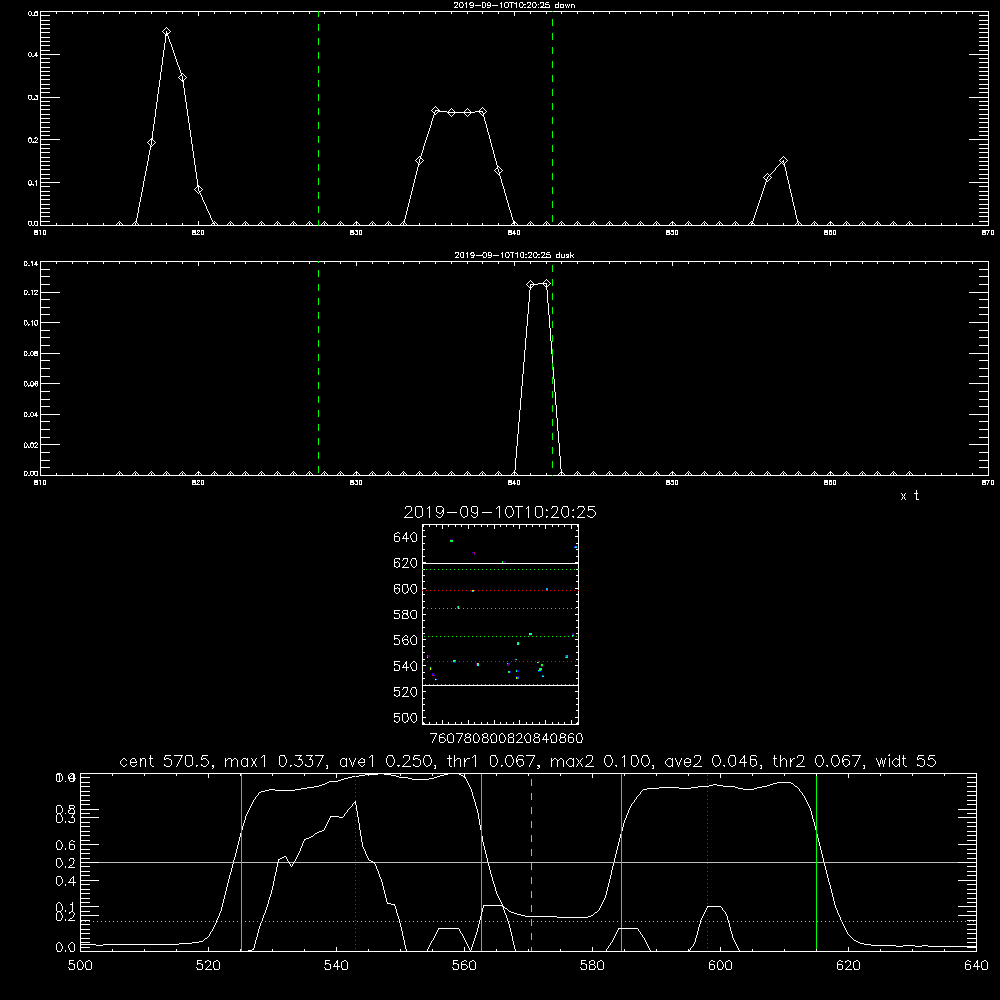The height and width of the screenshot is (1000, 1000).
Task: Click the green vertical line at 615 in bottom plot
Action: tap(816, 862)
